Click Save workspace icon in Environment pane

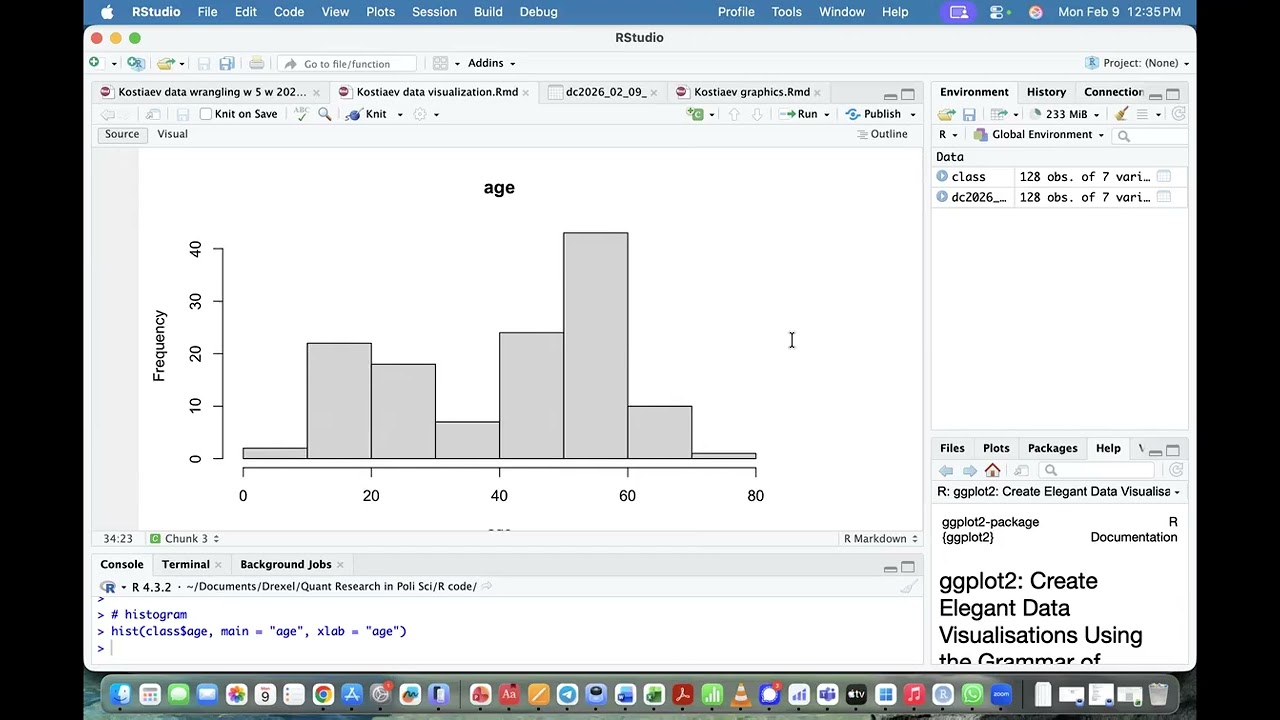(969, 114)
